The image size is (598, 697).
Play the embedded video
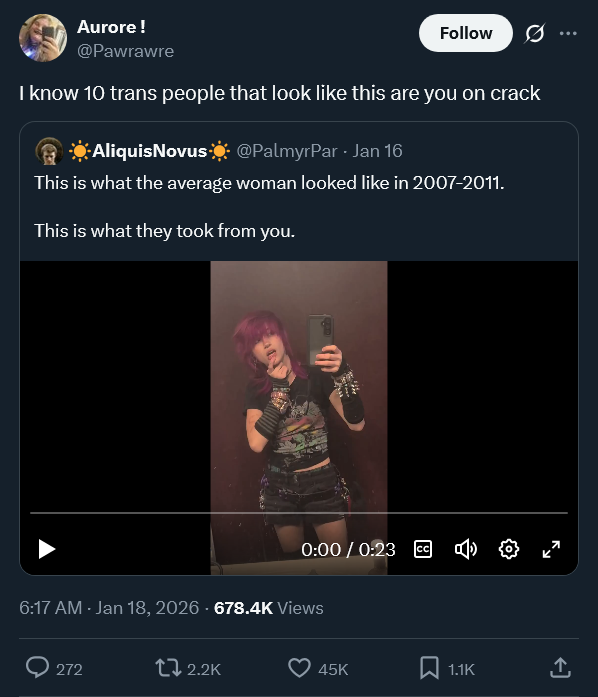[47, 549]
